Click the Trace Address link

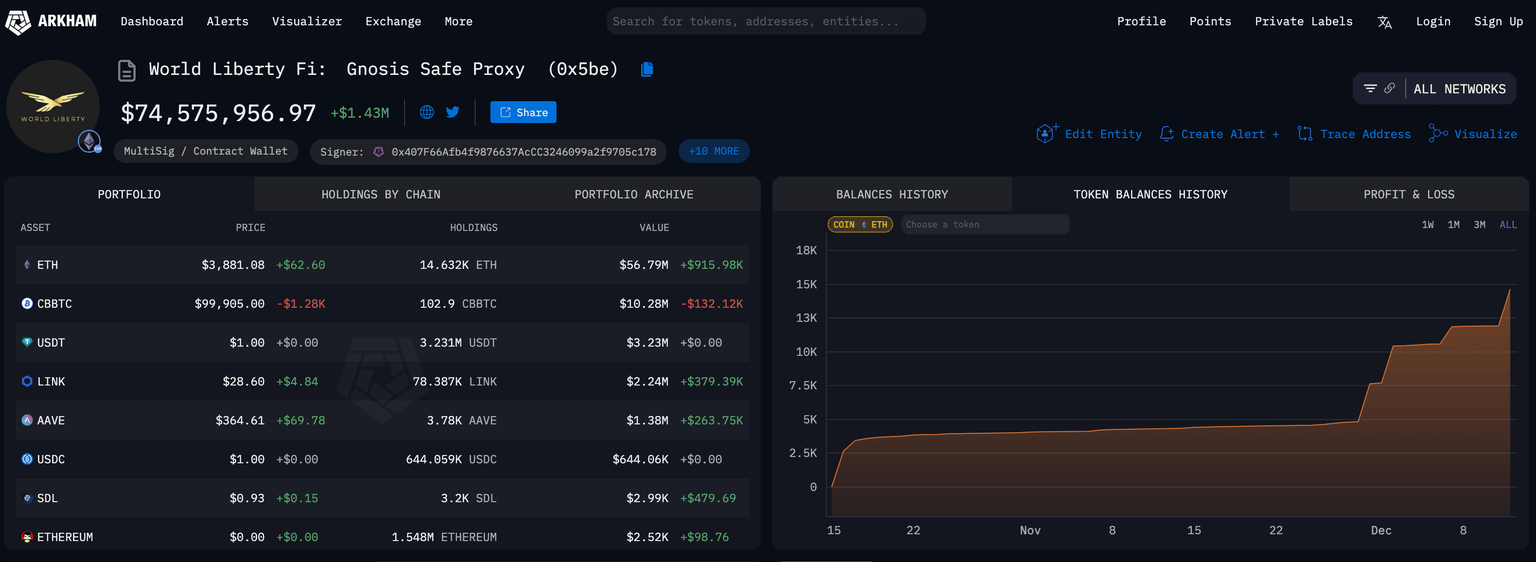click(x=1353, y=134)
